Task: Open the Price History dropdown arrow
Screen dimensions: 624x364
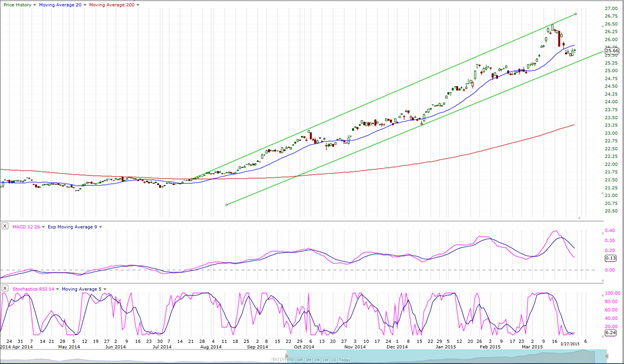Action: 35,5
